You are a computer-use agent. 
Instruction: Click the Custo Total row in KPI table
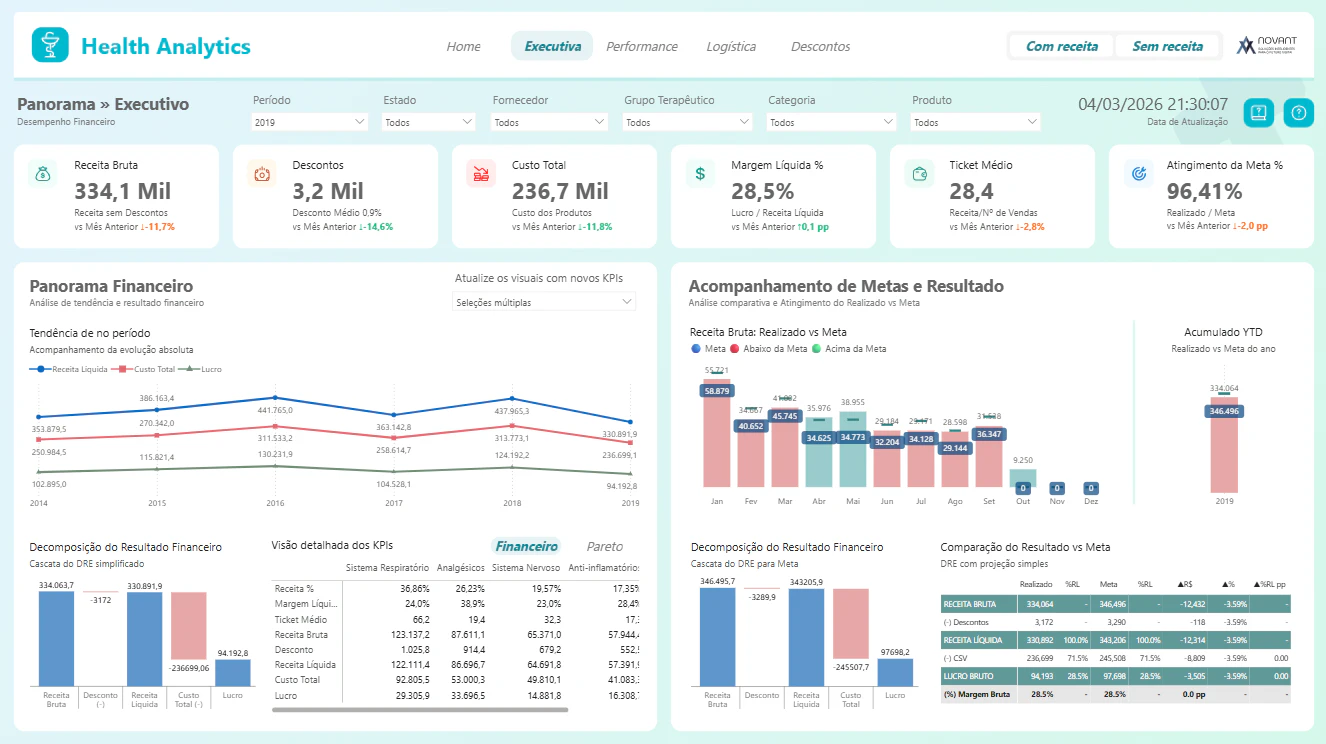click(455, 679)
